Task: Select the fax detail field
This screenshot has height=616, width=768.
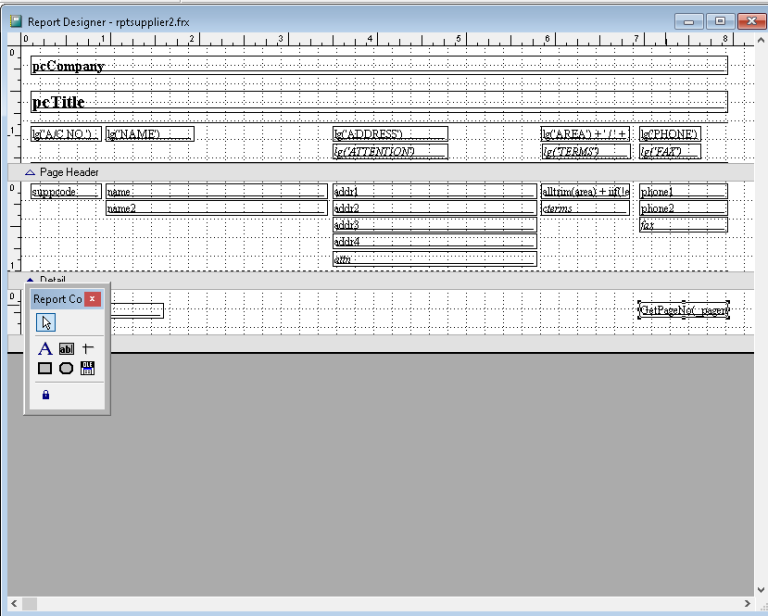Action: coord(683,225)
